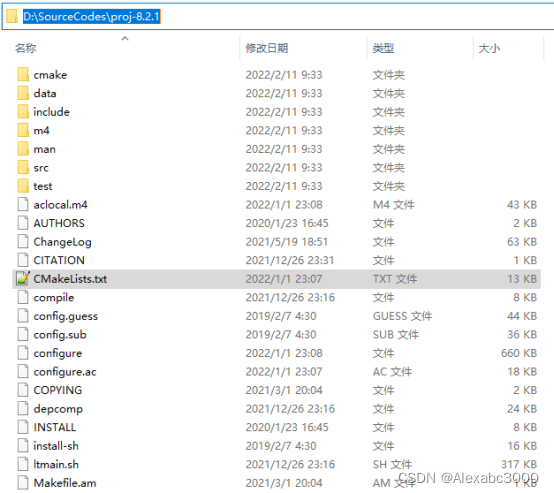This screenshot has height=493, width=554.
Task: Select the configure file name
Action: tap(58, 353)
